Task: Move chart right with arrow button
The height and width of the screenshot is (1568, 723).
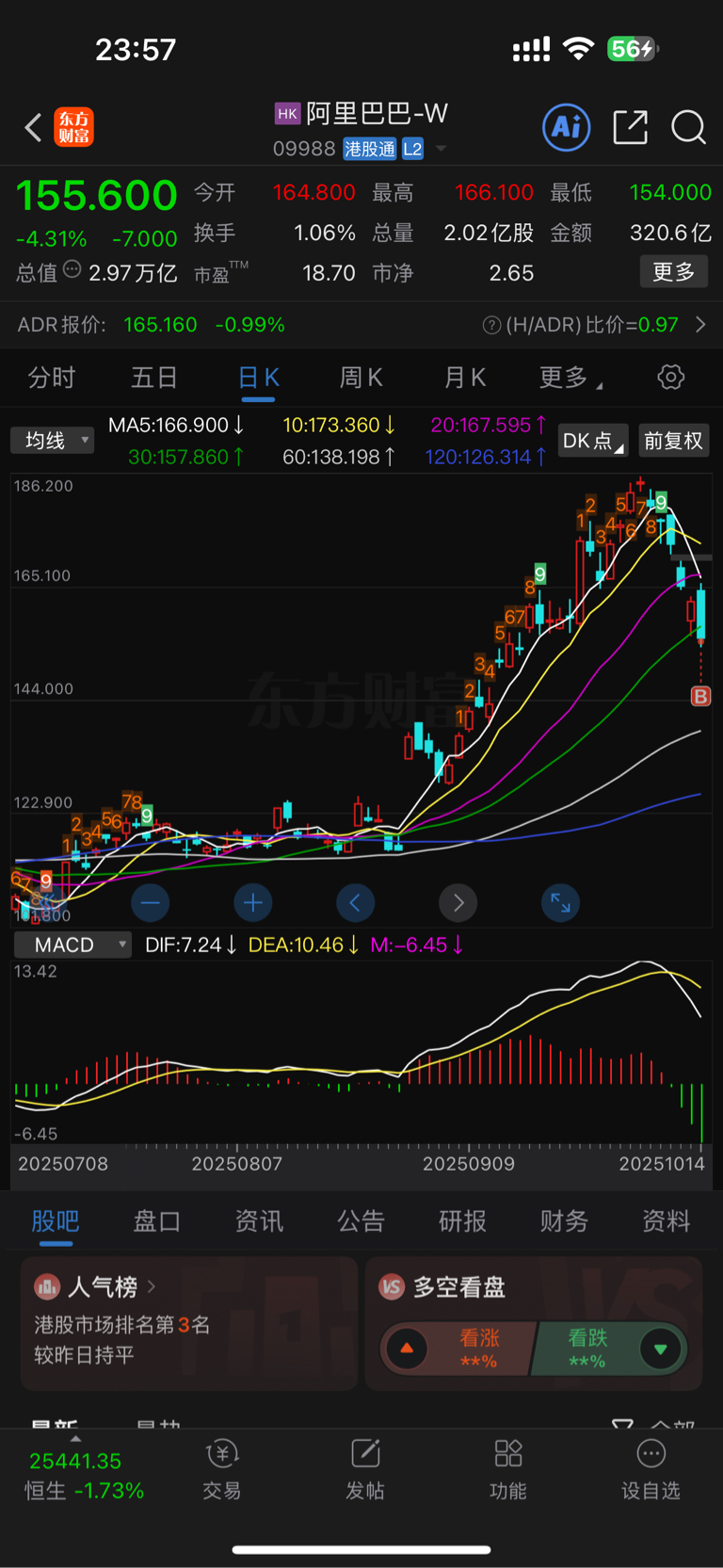Action: tap(458, 903)
